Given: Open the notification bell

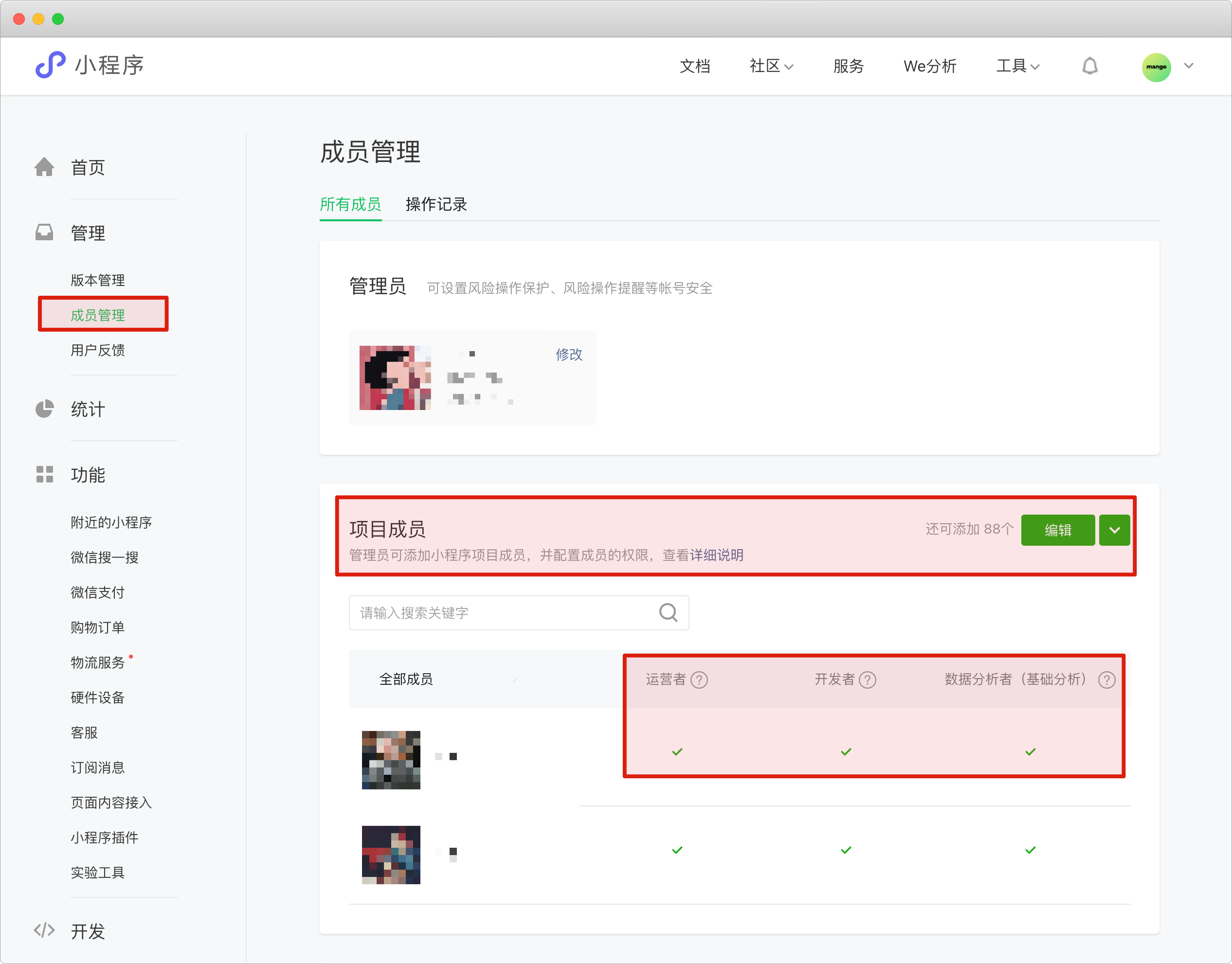Looking at the screenshot, I should tap(1089, 66).
